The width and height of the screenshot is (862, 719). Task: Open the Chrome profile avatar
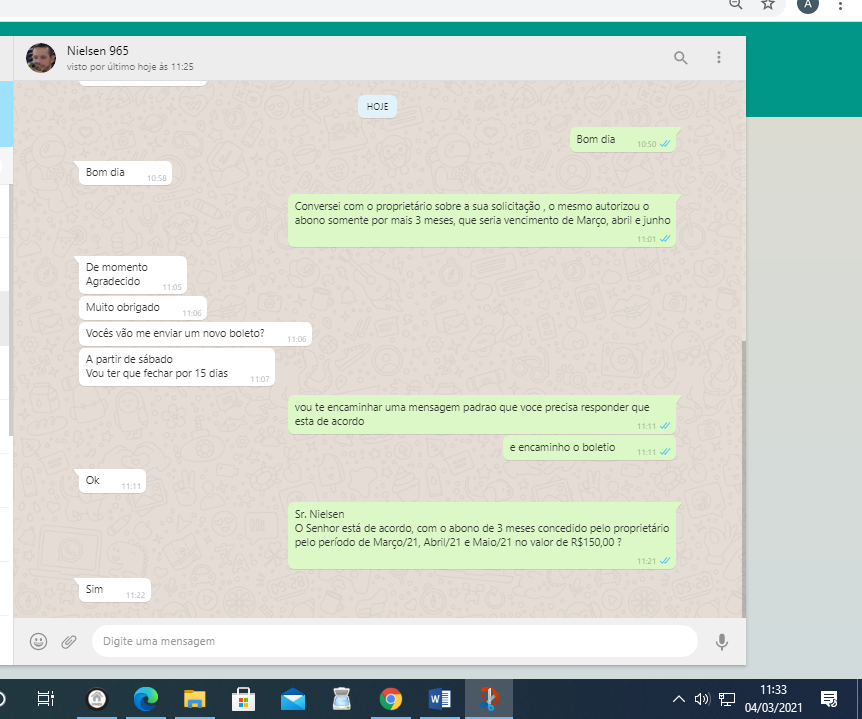point(807,5)
